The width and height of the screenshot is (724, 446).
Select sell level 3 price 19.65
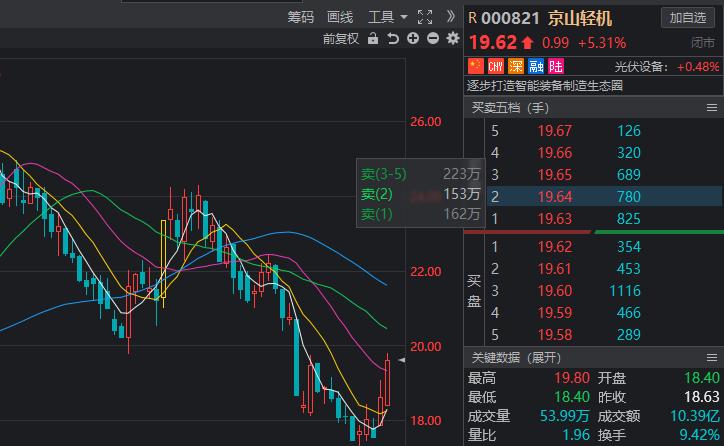(555, 175)
